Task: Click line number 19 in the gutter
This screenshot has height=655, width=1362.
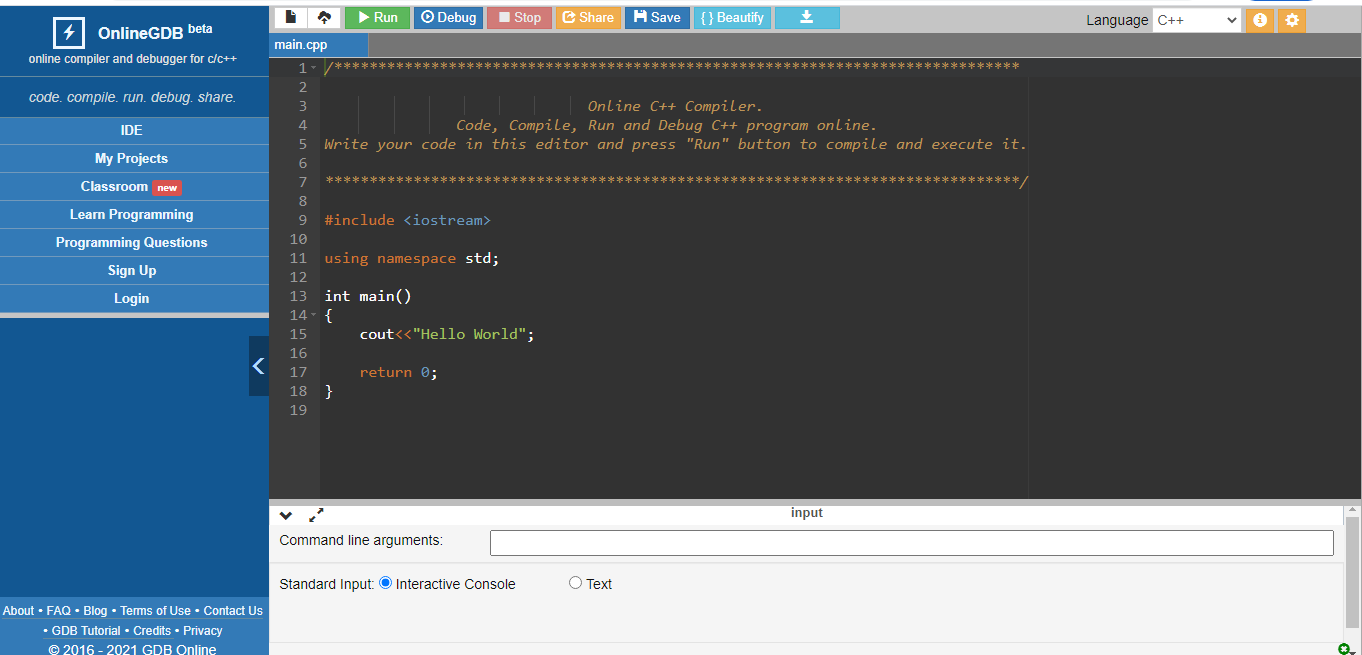Action: tap(298, 410)
